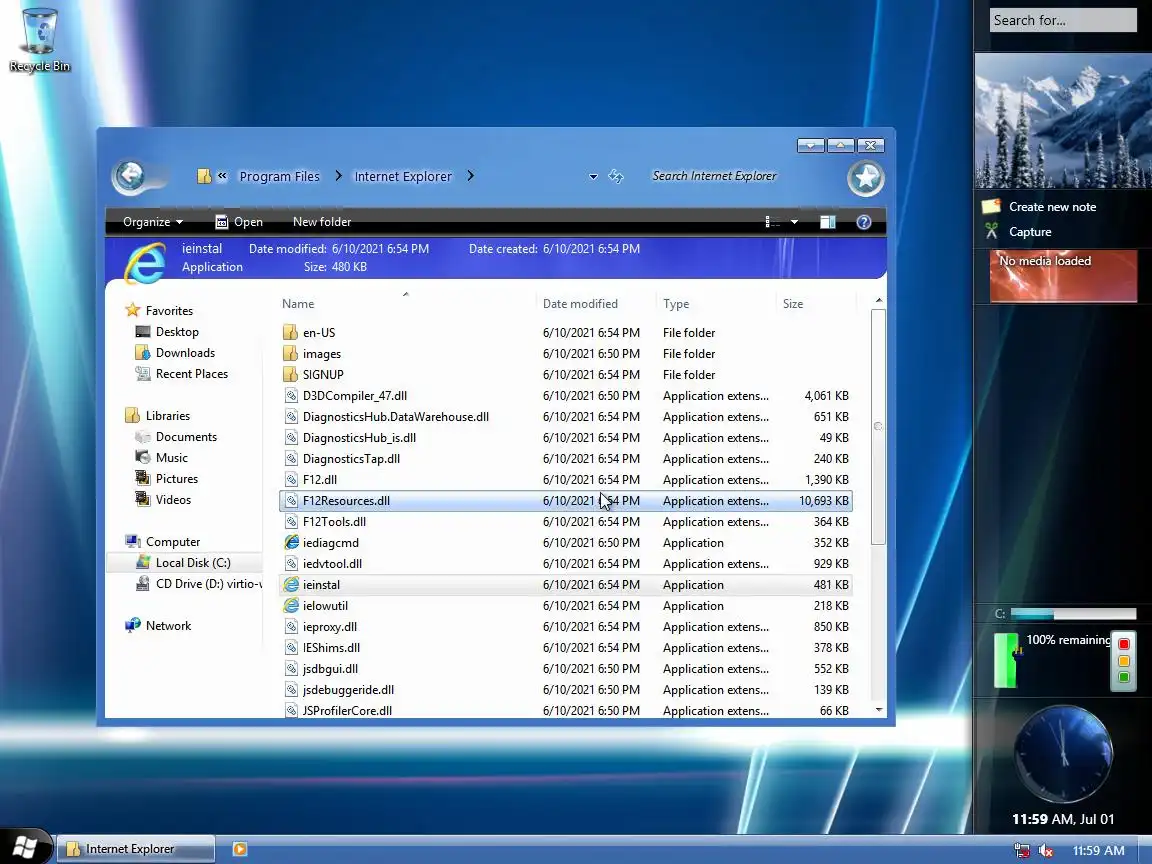This screenshot has height=864, width=1152.
Task: Click the double chevron before Program Files
Action: tap(222, 176)
